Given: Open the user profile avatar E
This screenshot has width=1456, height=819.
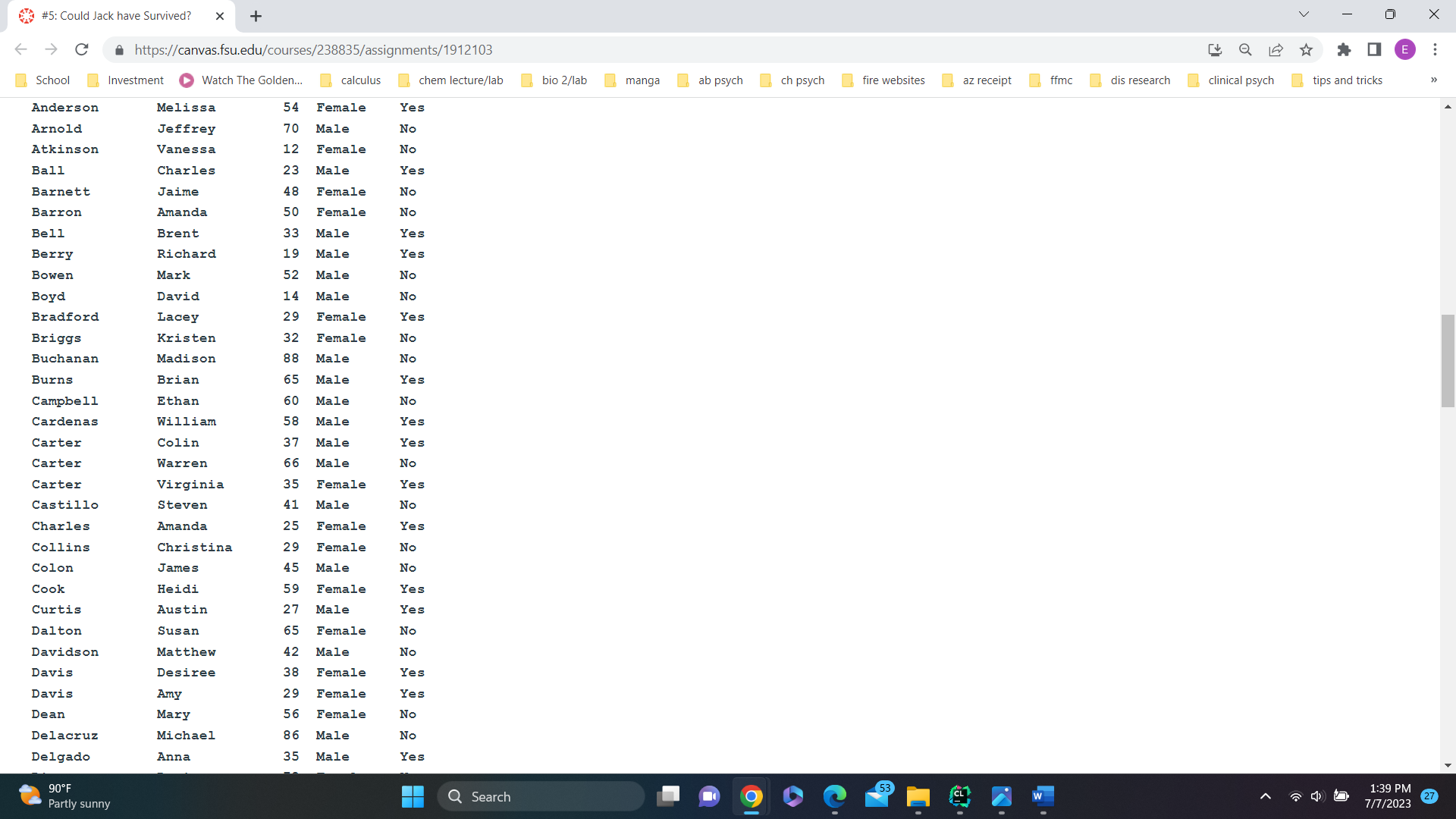Looking at the screenshot, I should (1404, 50).
